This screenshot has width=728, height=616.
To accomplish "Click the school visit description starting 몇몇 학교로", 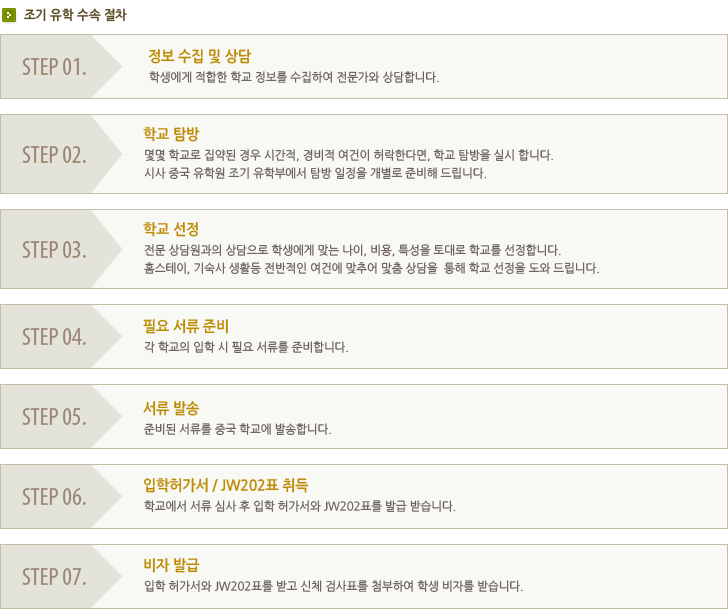I will pos(348,154).
